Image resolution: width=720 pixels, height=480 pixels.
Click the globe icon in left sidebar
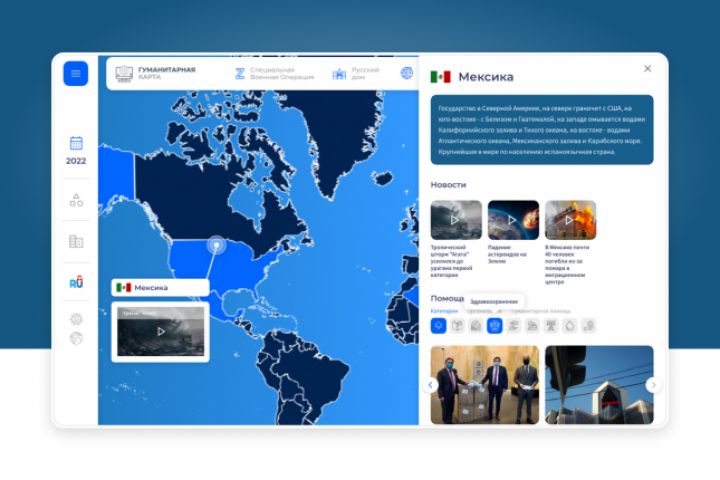click(76, 338)
